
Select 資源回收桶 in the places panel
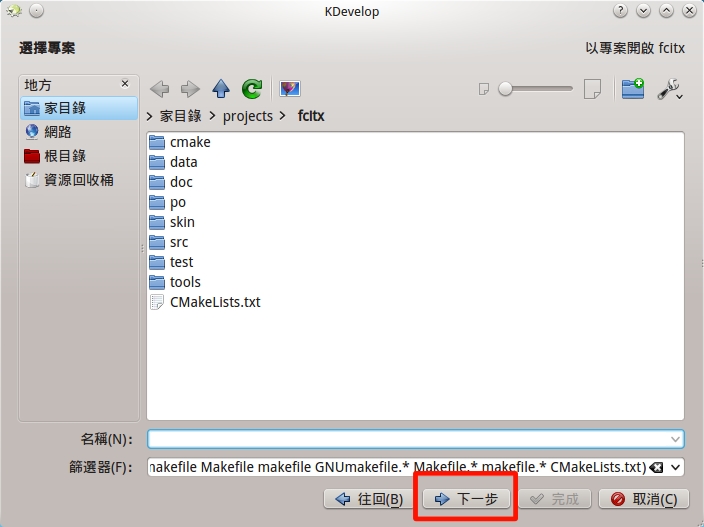tap(79, 180)
